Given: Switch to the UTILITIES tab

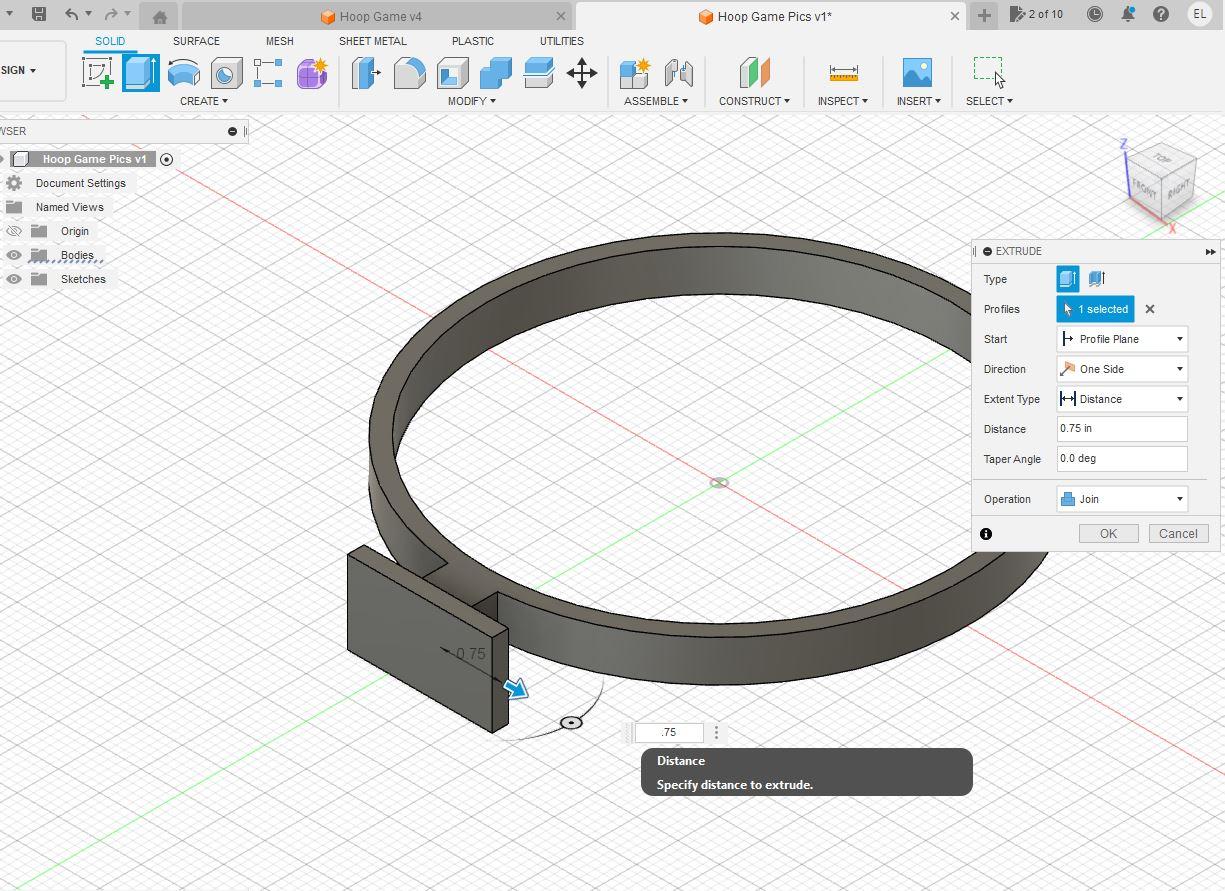Looking at the screenshot, I should 562,41.
